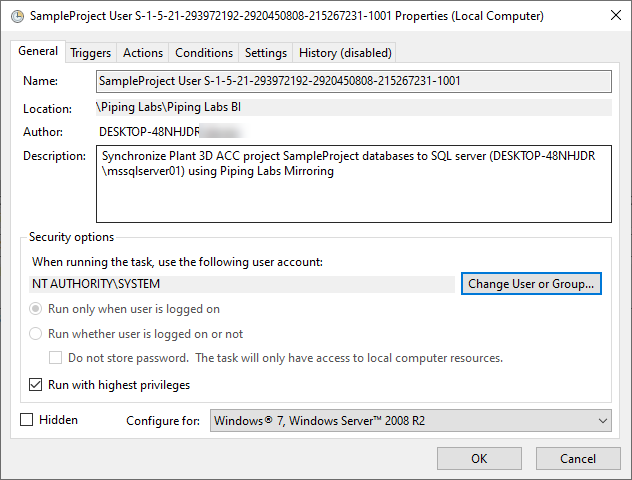This screenshot has width=632, height=480.
Task: Choose Run whether user is logged on or not
Action: point(36,334)
